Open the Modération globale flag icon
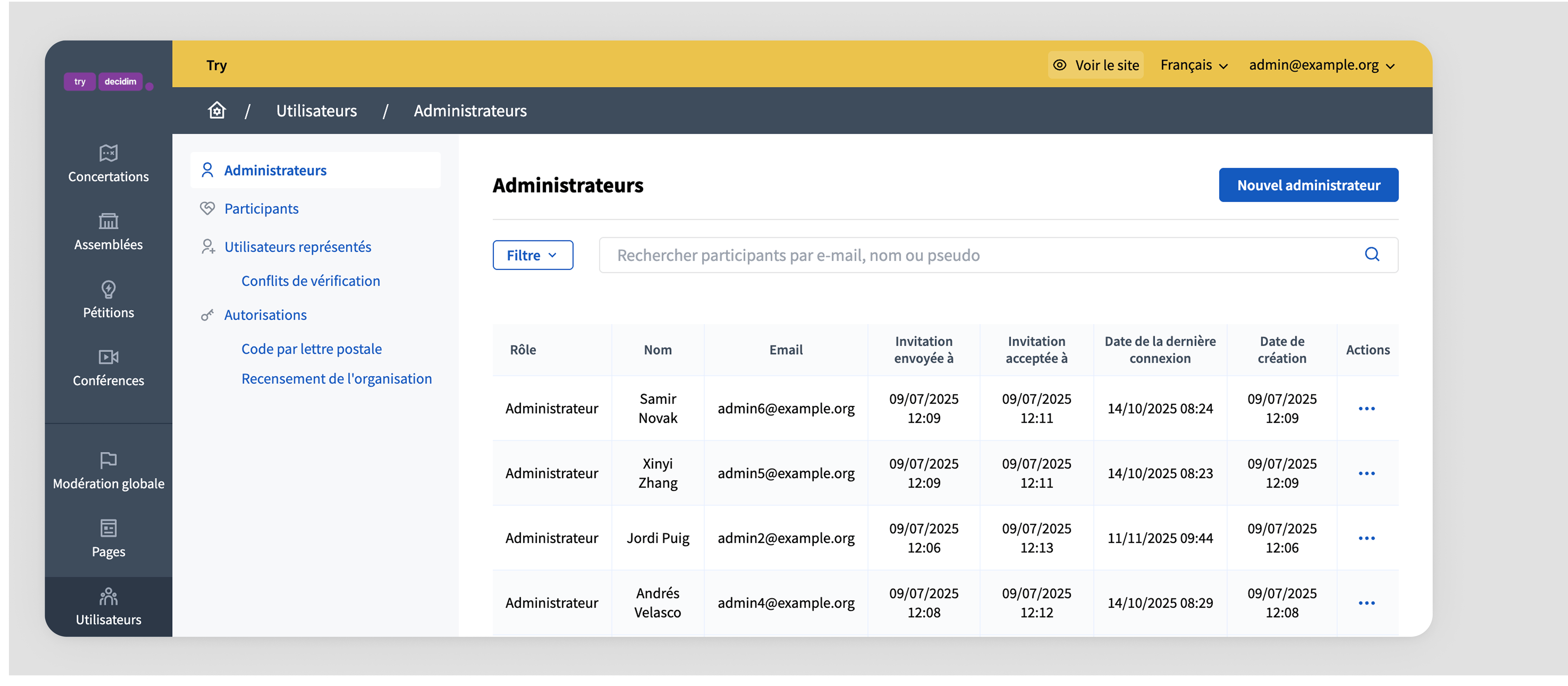Screen dimensions: 1568x686 [108, 460]
